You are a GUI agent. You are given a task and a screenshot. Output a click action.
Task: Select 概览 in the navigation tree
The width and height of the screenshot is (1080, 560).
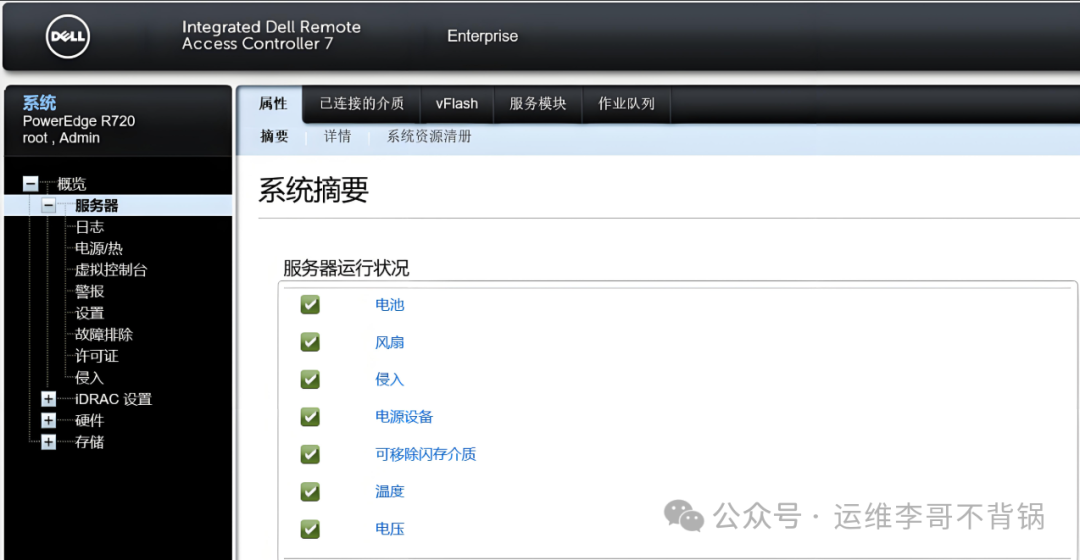click(72, 184)
